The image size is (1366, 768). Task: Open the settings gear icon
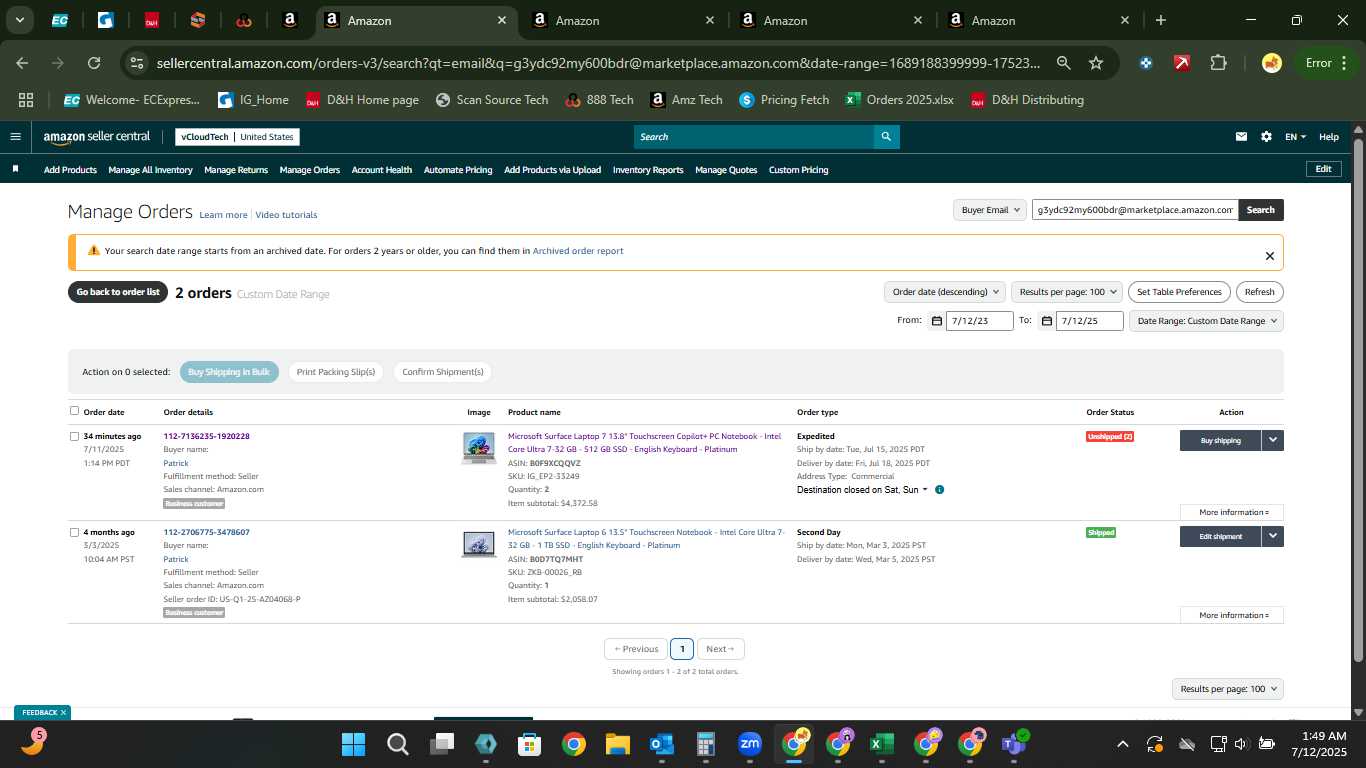tap(1266, 137)
